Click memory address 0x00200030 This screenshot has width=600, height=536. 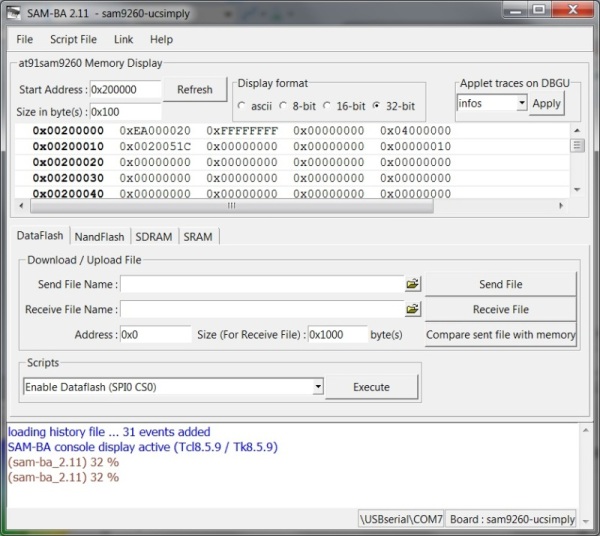68,178
